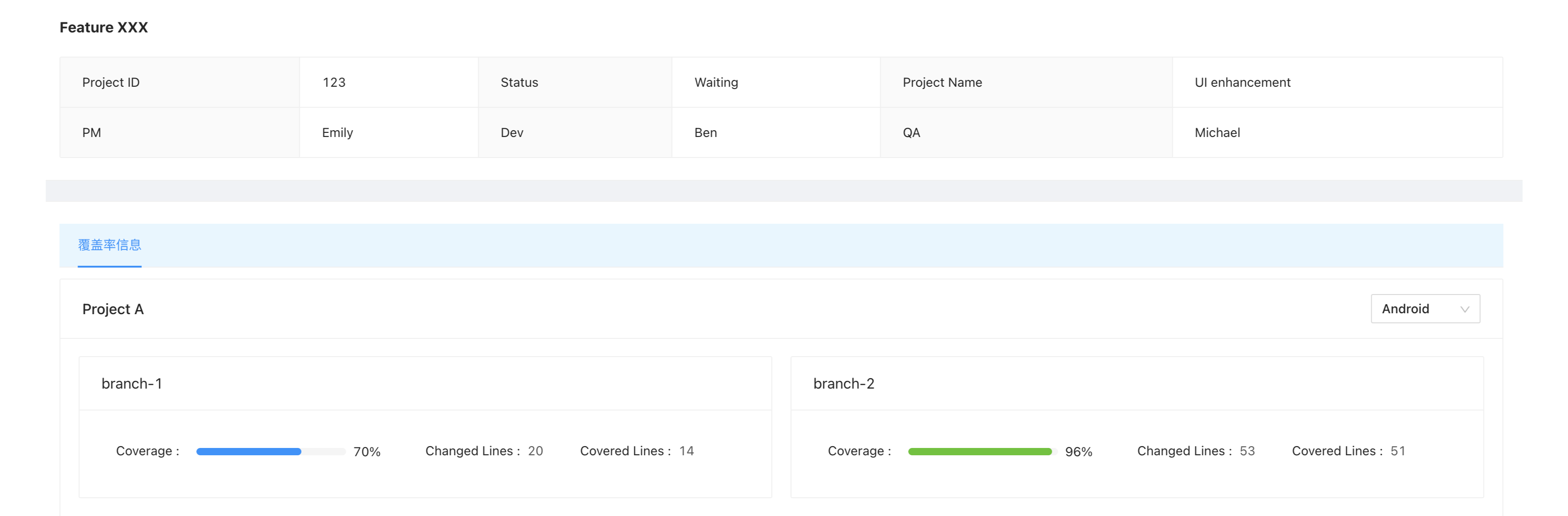
Task: Select the QA name Michael
Action: click(x=1218, y=133)
